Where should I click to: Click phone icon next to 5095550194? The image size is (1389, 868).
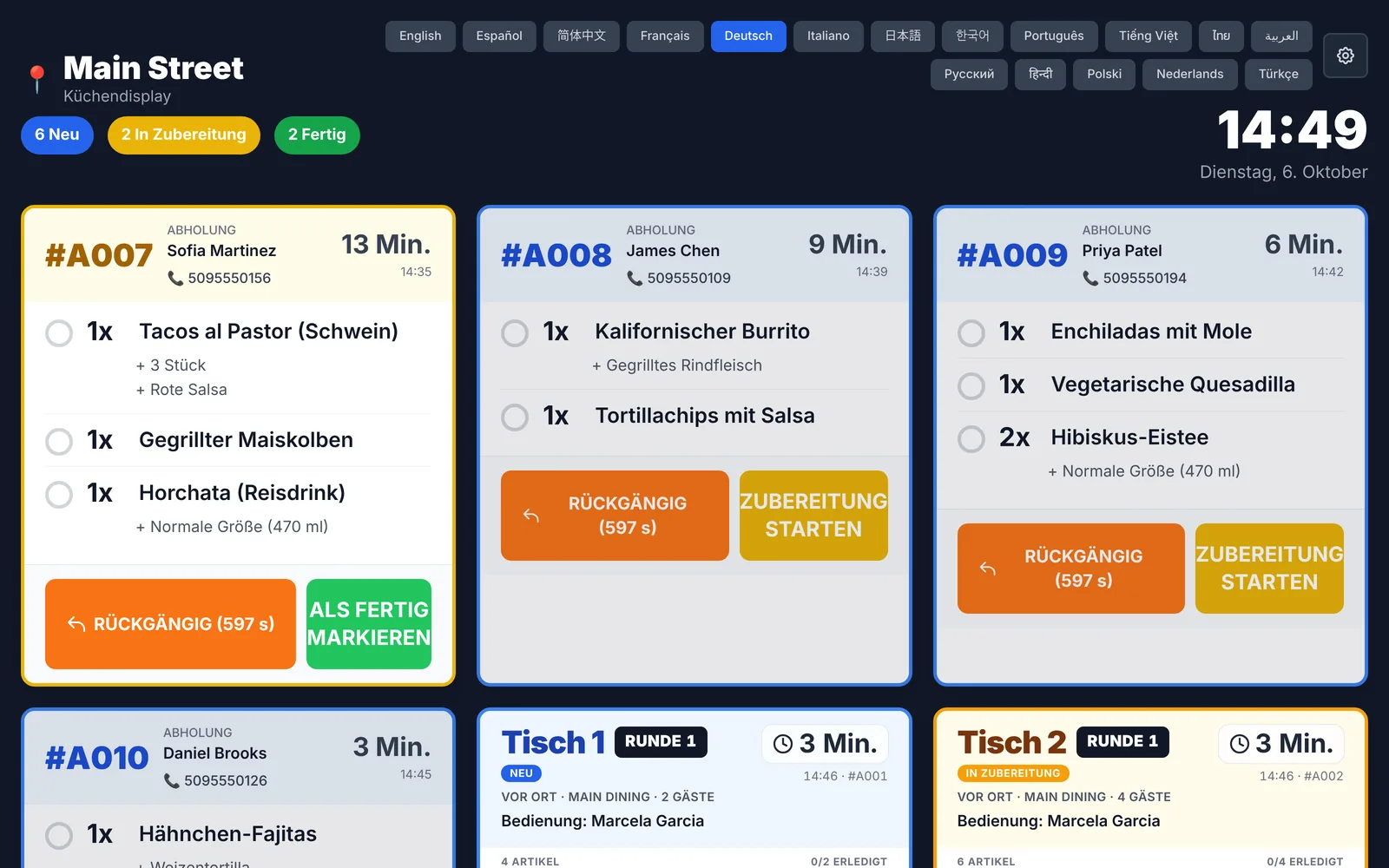pyautogui.click(x=1090, y=278)
